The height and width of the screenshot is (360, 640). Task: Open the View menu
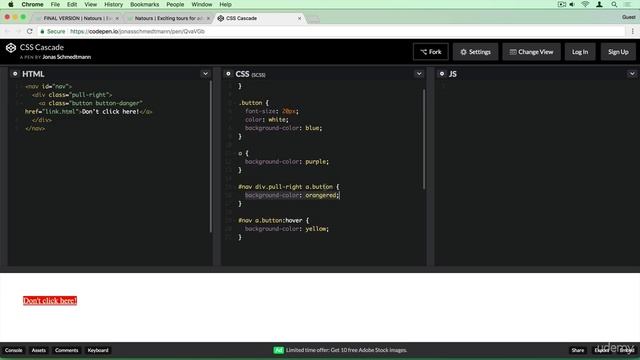coord(91,4)
